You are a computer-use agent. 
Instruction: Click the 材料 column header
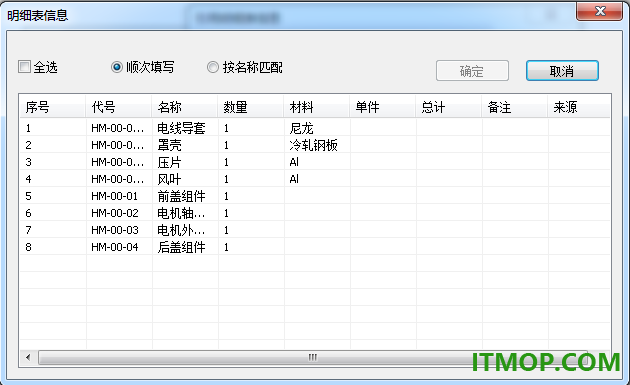316,107
